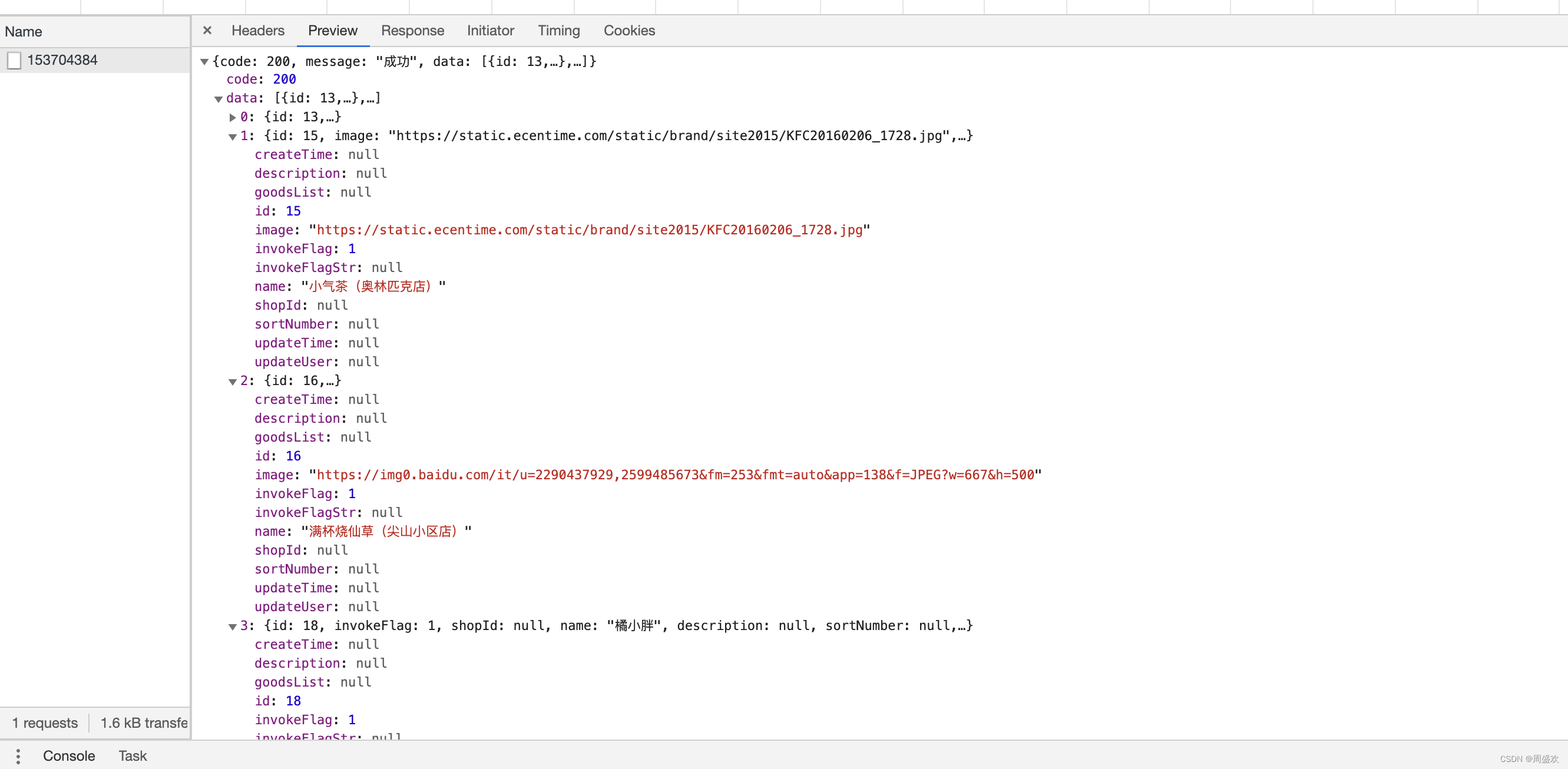Click the id: 15 property

click(277, 211)
